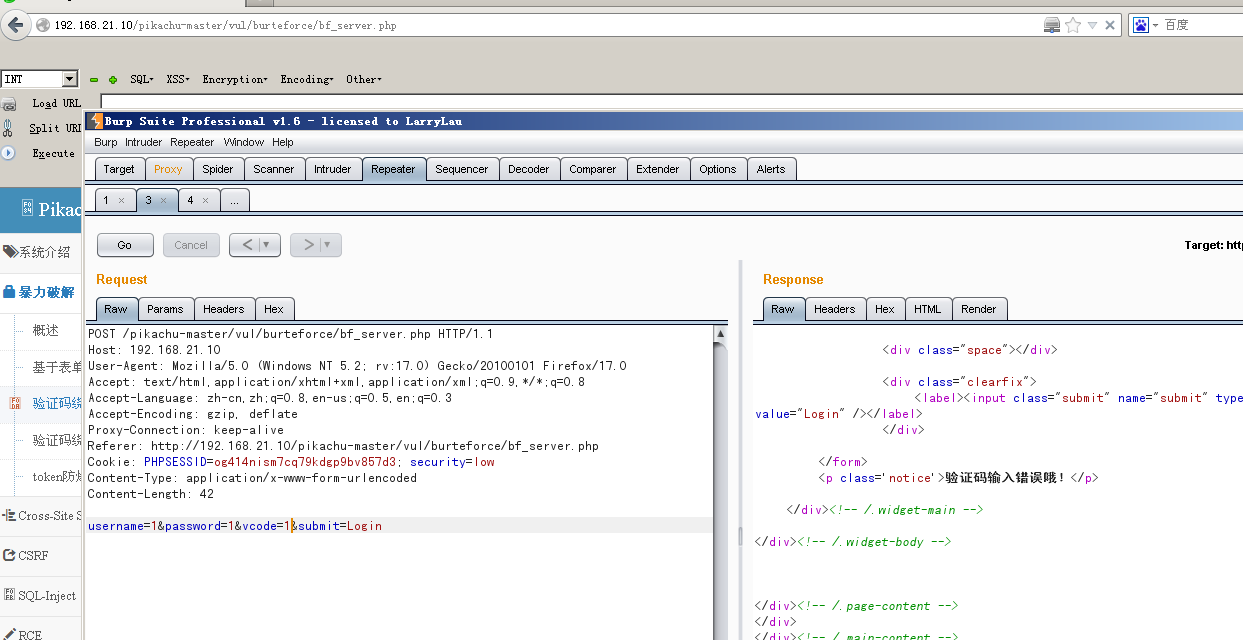This screenshot has height=640, width=1243.
Task: Click the Execute play icon
Action: point(9,153)
